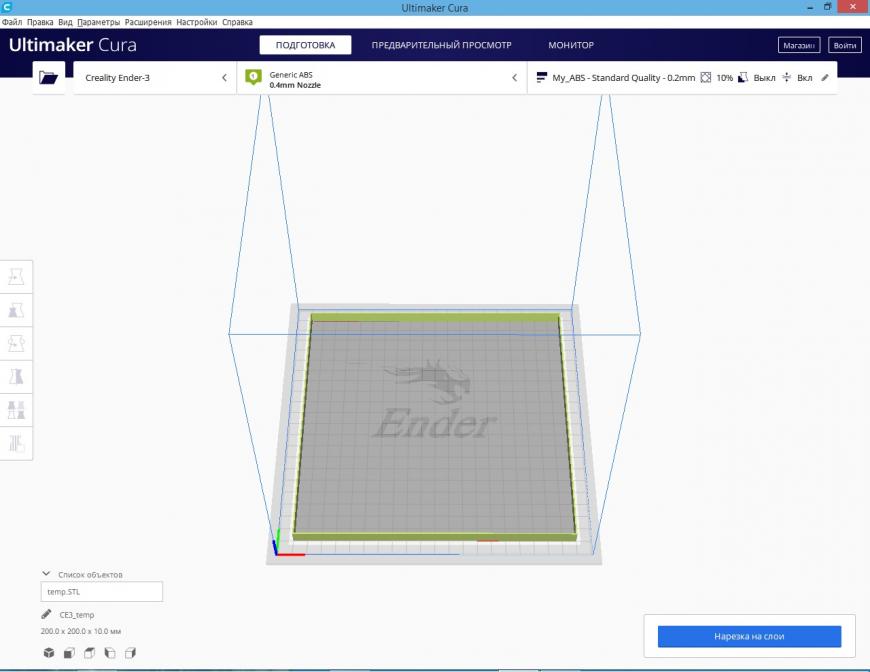Viewport: 870px width, 672px height.
Task: Select temp.STL in the object list
Action: tap(102, 592)
